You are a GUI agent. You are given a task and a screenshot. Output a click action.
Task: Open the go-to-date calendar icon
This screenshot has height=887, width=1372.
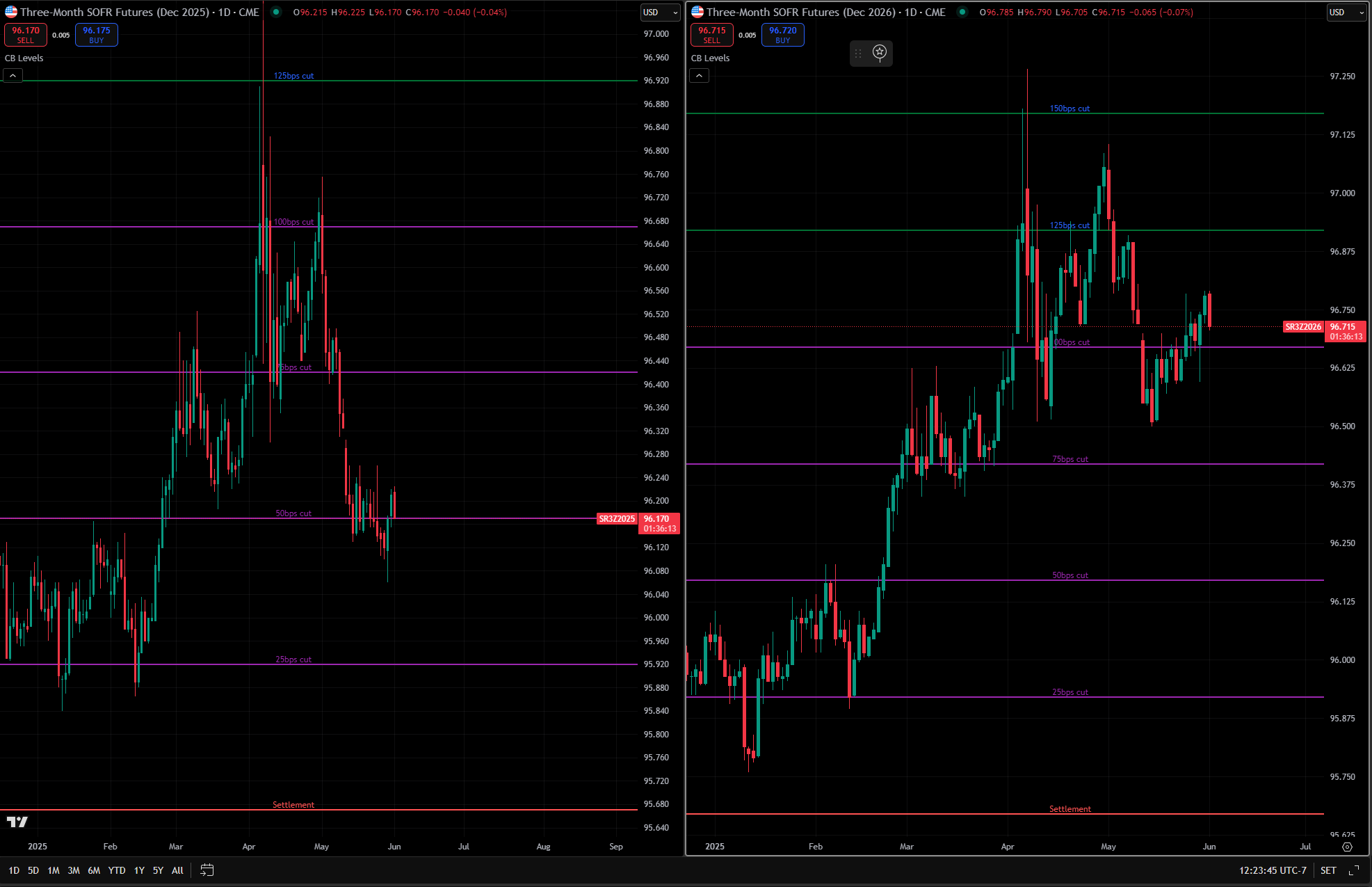point(207,870)
